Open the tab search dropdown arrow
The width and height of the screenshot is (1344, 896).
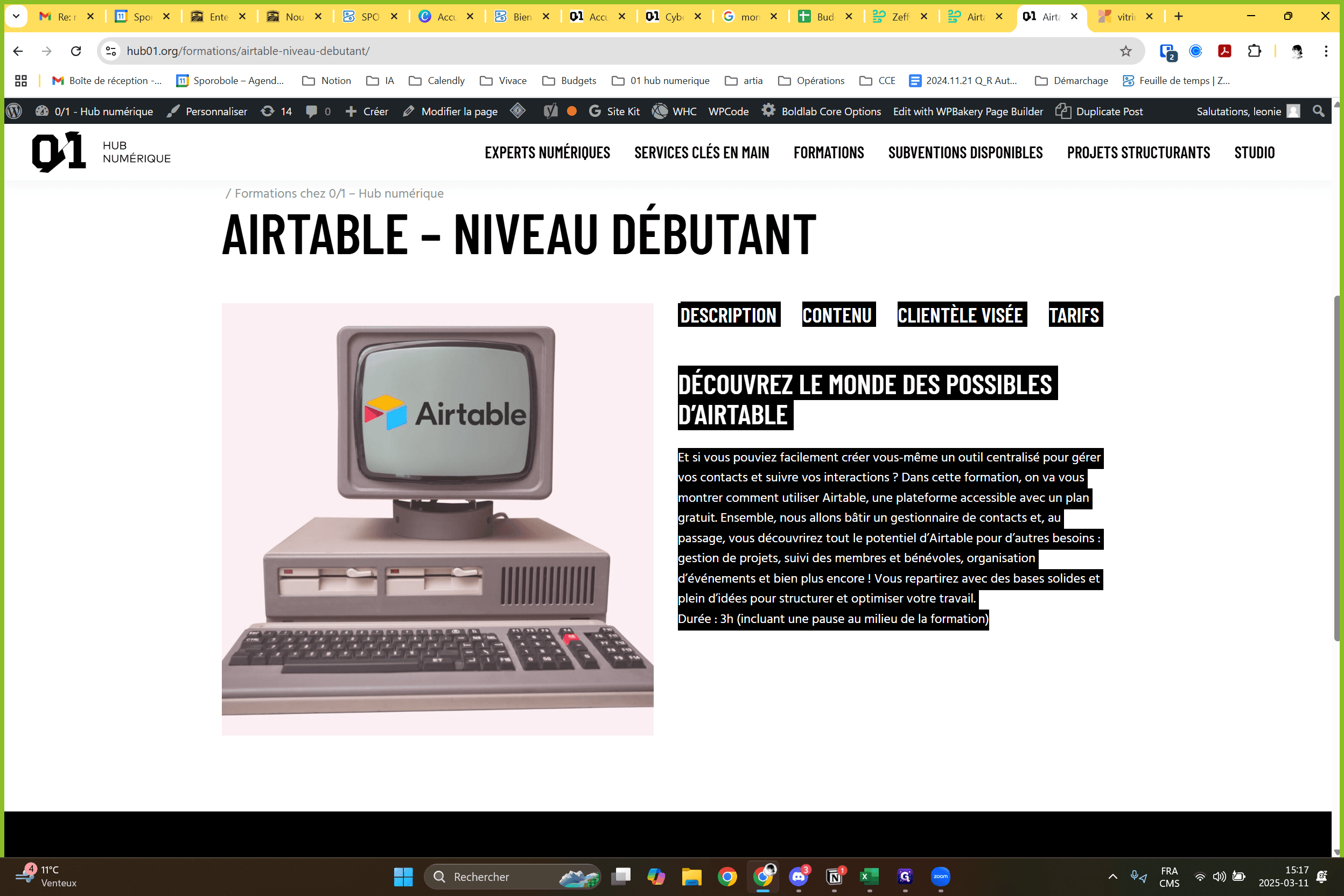(16, 17)
